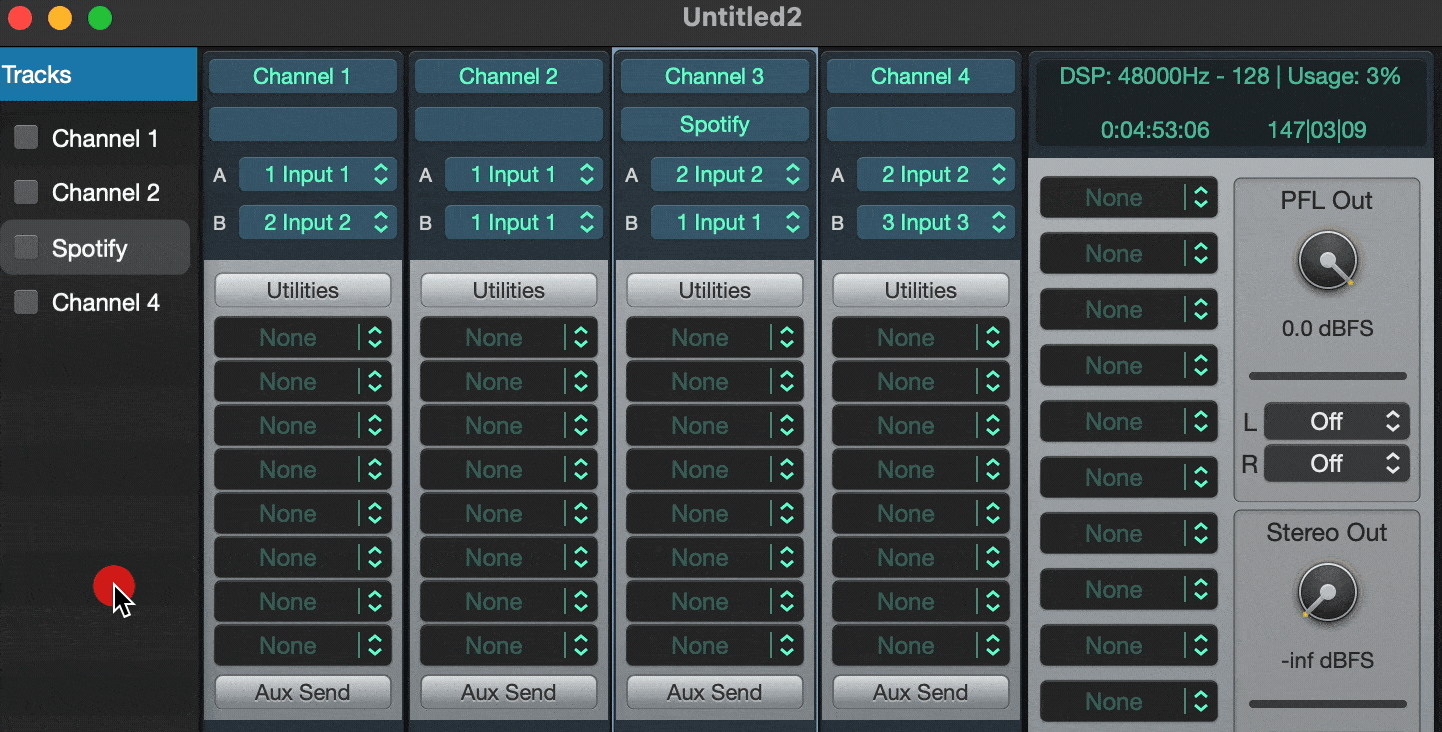Check the Channel 4 track checkbox
This screenshot has width=1442, height=732.
(26, 302)
